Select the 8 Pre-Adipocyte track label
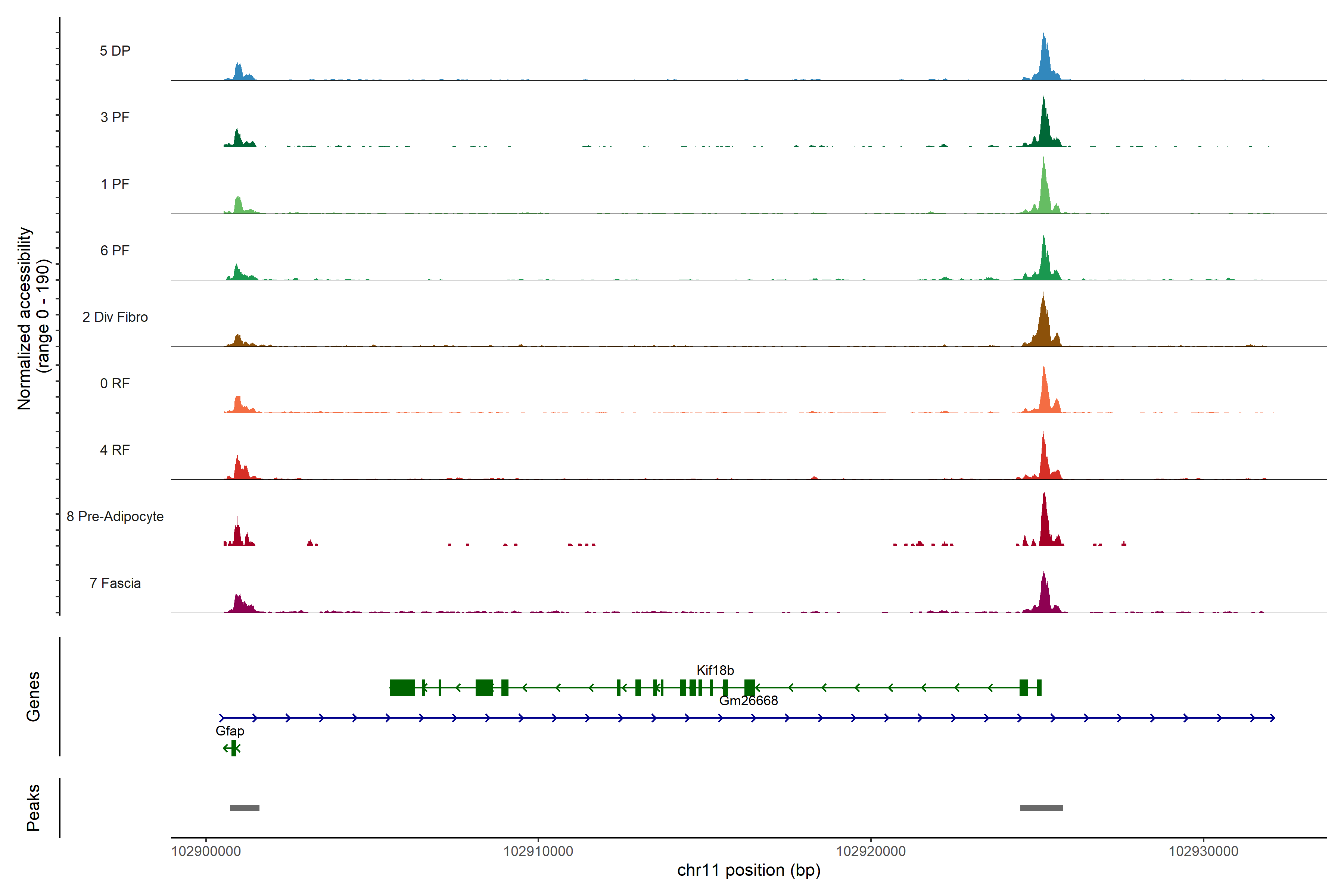 pos(115,516)
